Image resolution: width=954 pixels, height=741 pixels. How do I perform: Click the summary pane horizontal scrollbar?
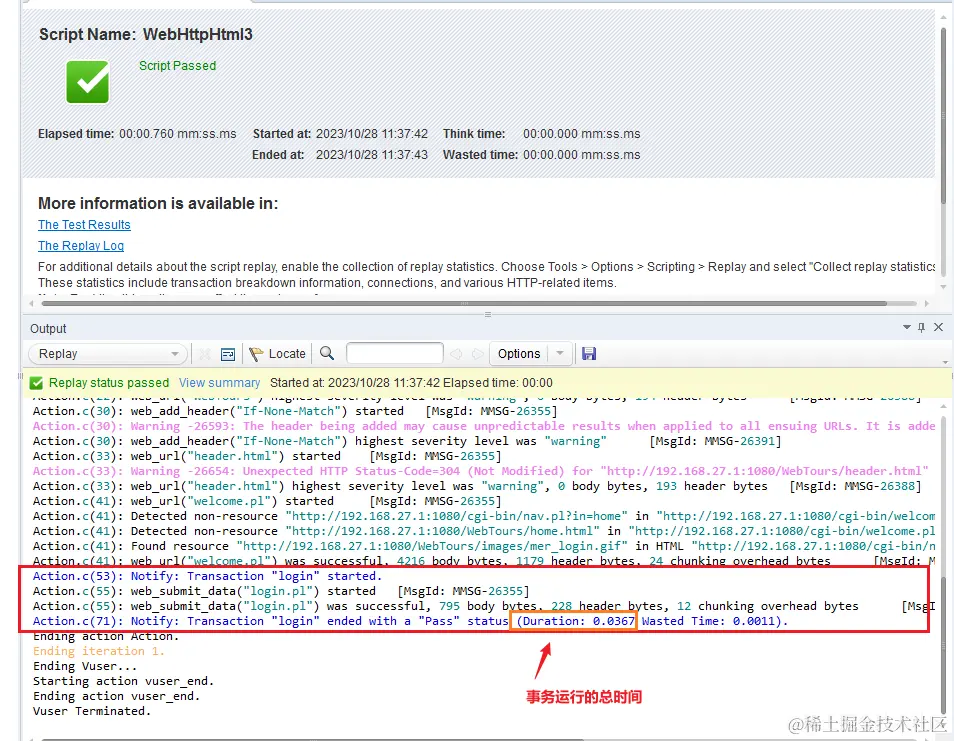coord(464,303)
